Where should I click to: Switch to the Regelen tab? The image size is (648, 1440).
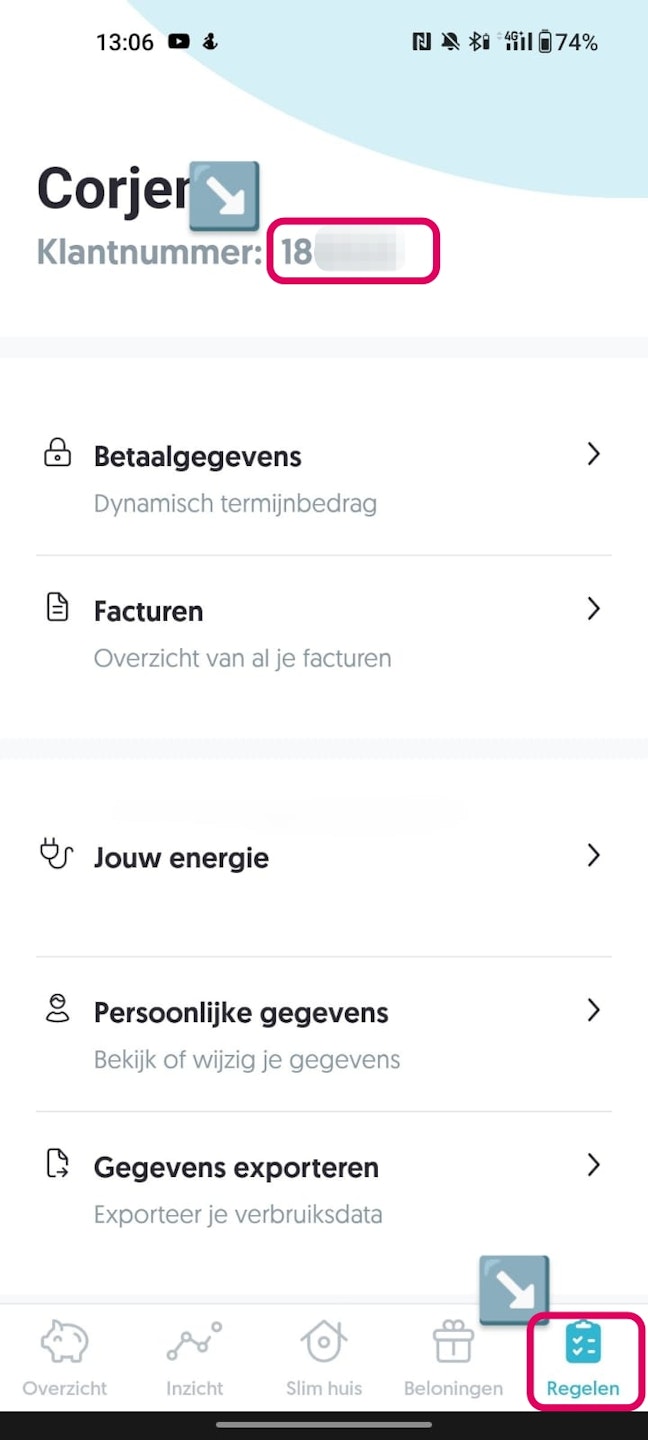[x=583, y=1361]
